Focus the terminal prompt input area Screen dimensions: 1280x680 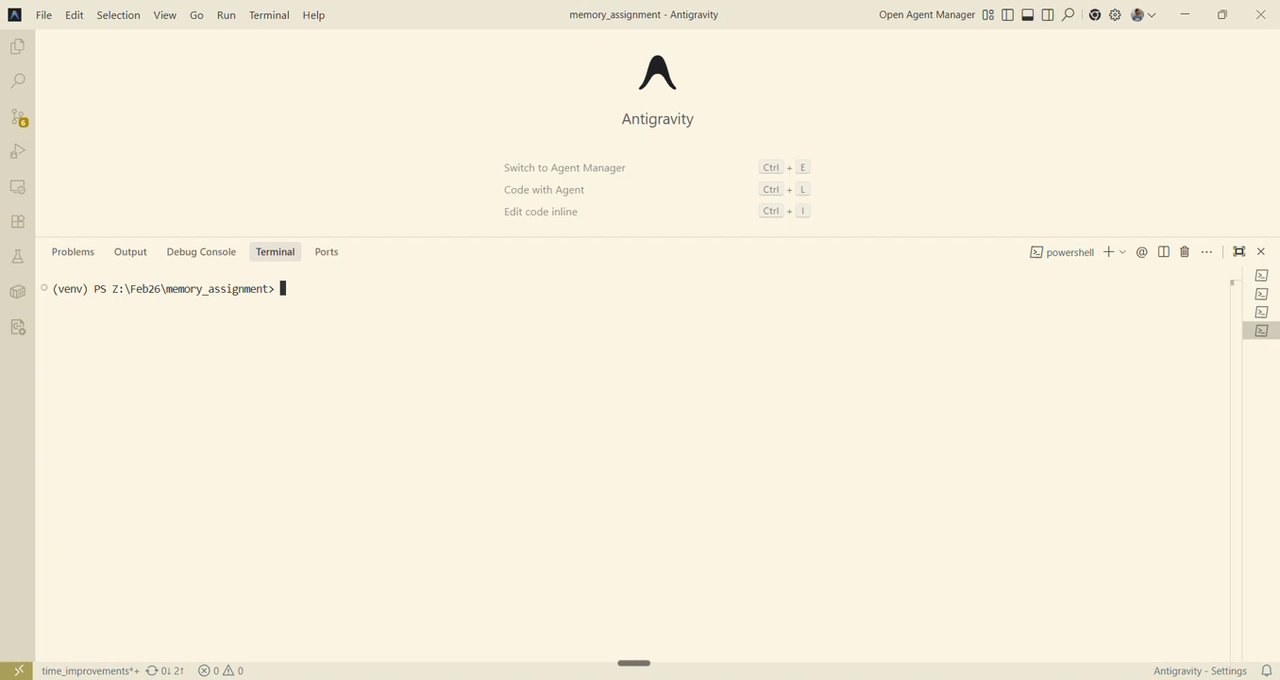(283, 289)
